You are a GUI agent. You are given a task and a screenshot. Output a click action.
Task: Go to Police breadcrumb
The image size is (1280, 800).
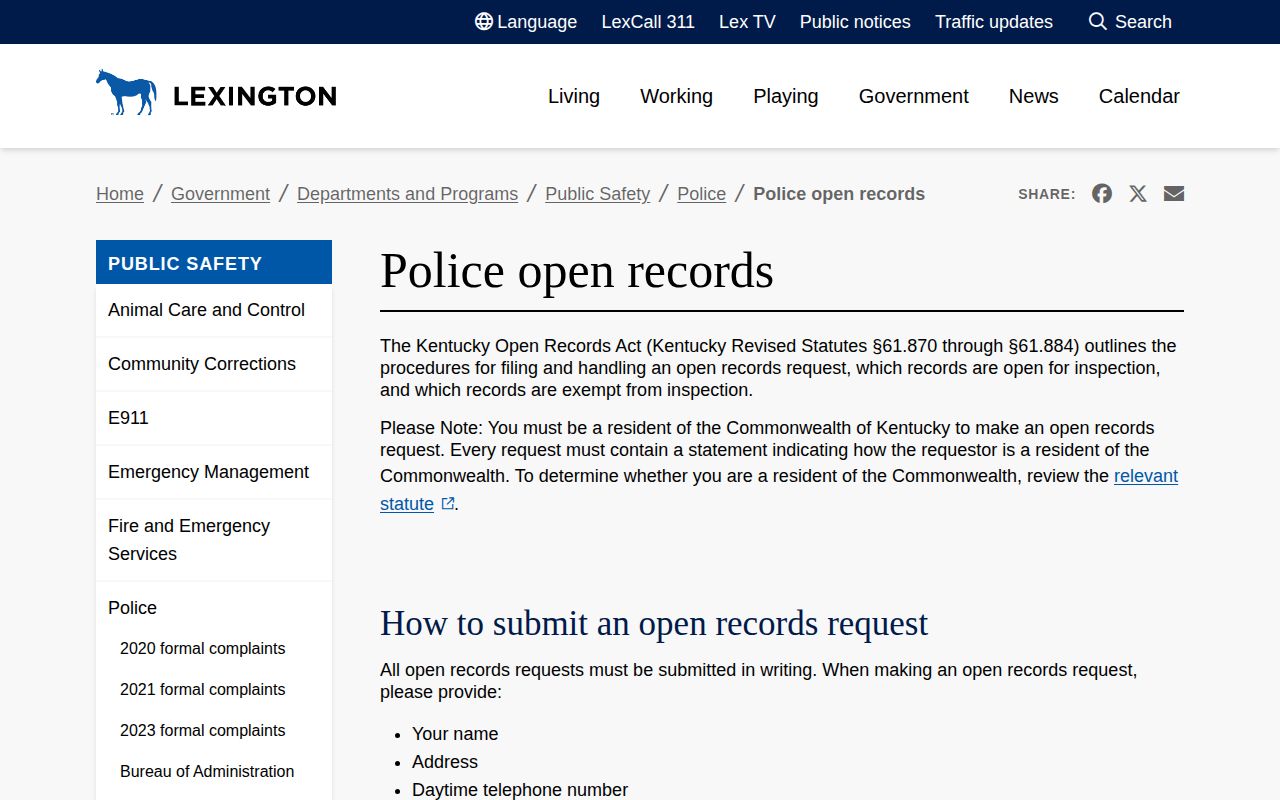point(701,194)
